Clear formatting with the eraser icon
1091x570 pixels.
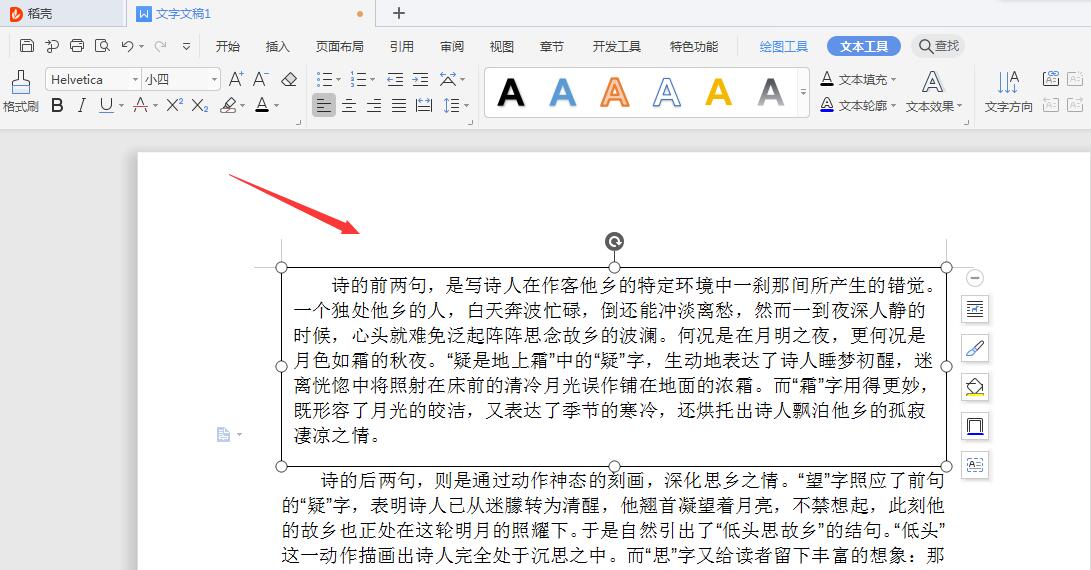289,79
